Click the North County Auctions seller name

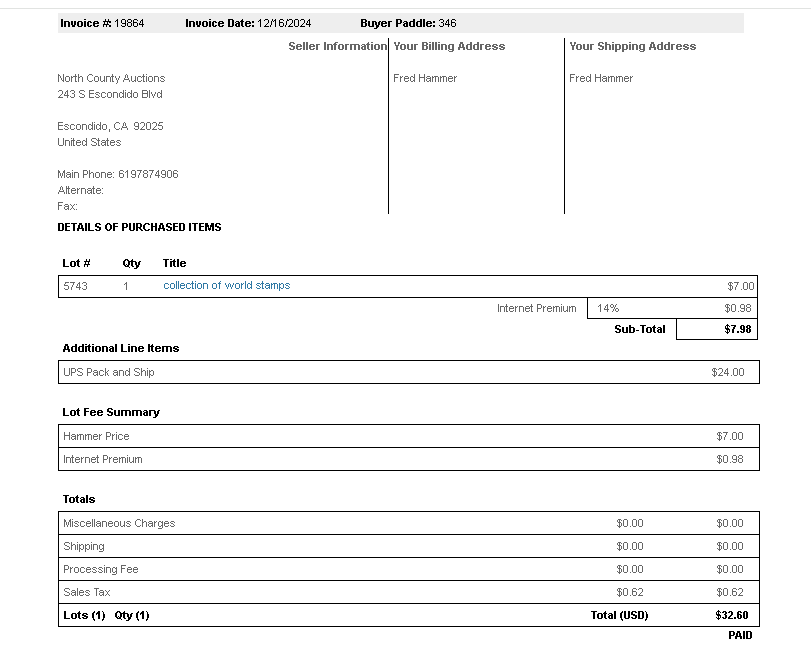111,78
